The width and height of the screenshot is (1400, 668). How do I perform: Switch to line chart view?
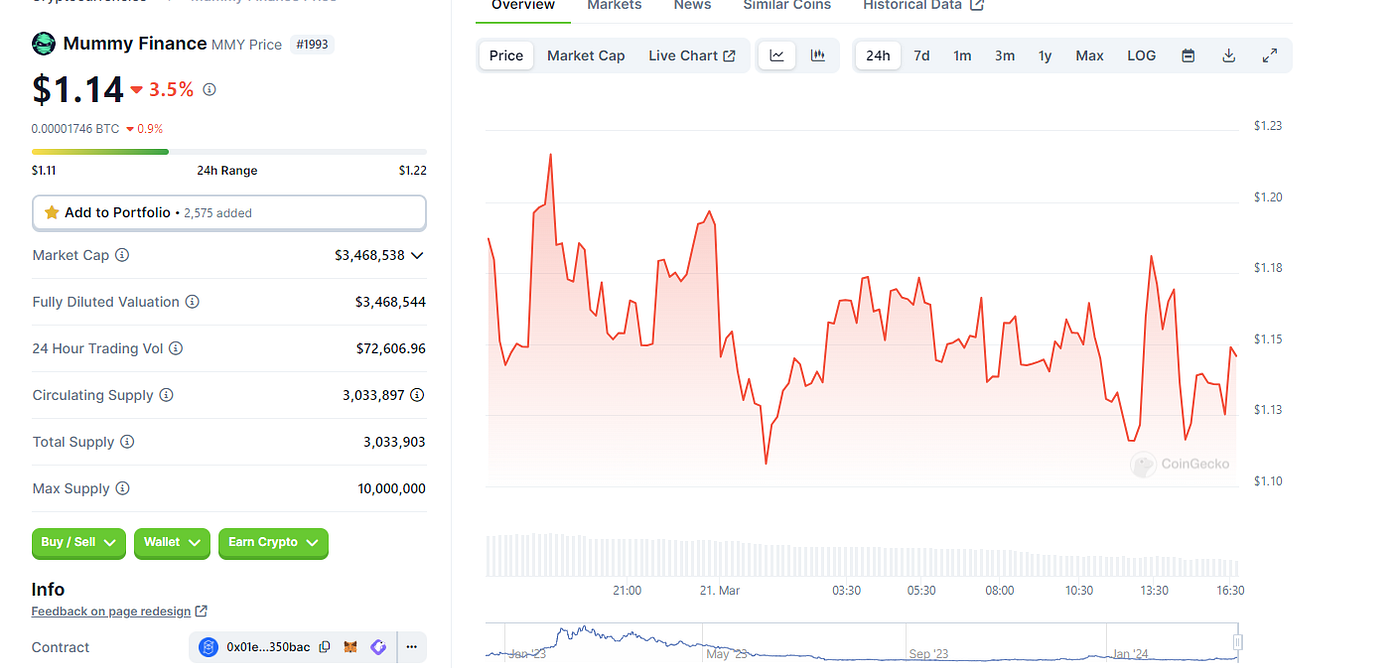(x=777, y=55)
